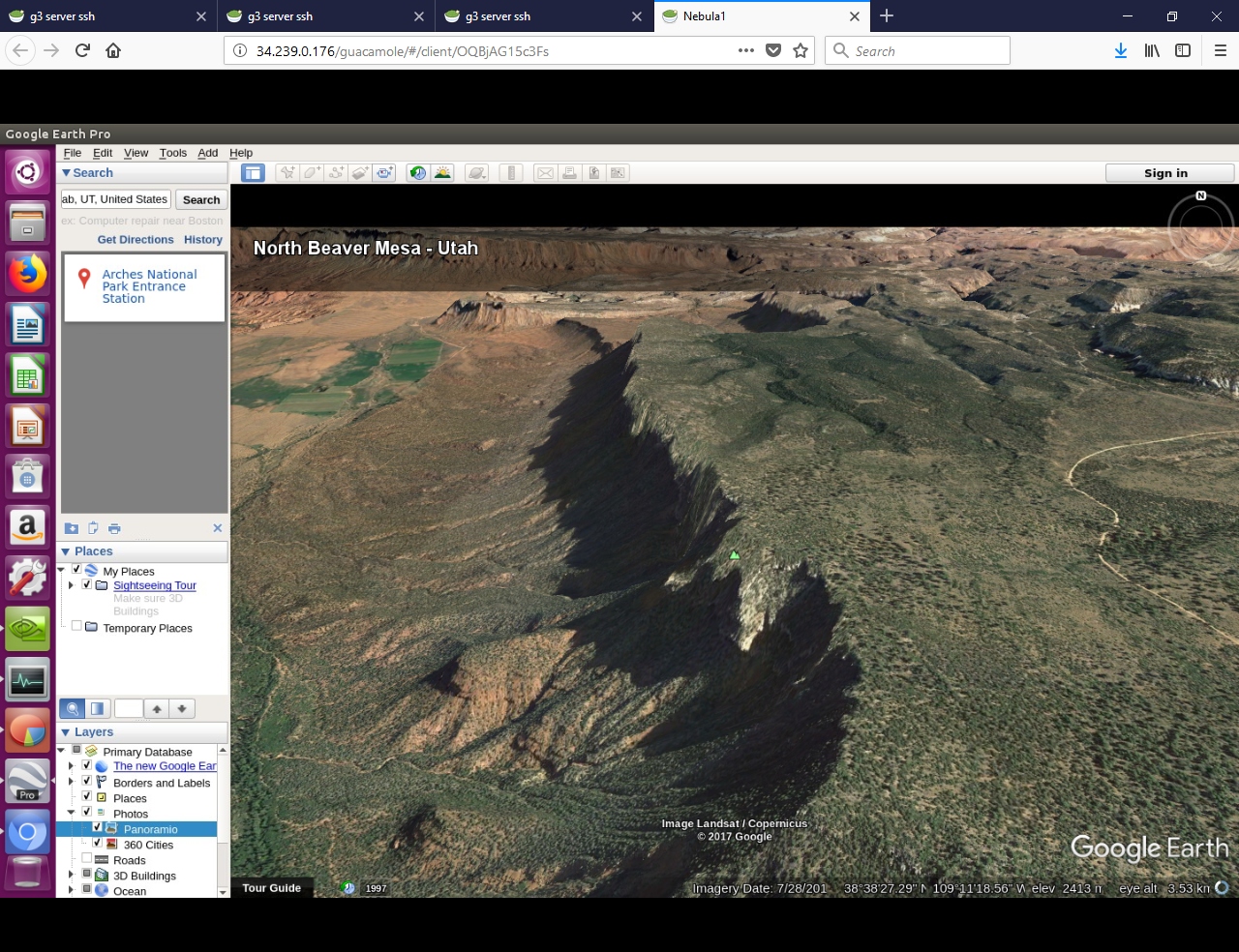Save search results to My Places icon
The image size is (1239, 952).
pos(72,528)
